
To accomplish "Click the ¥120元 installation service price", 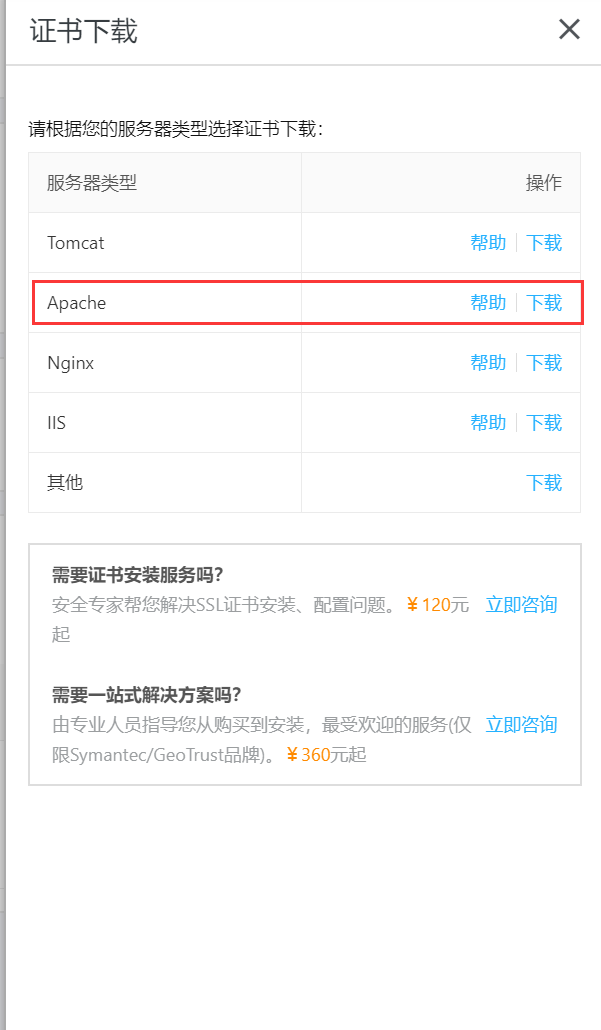I will click(x=436, y=605).
